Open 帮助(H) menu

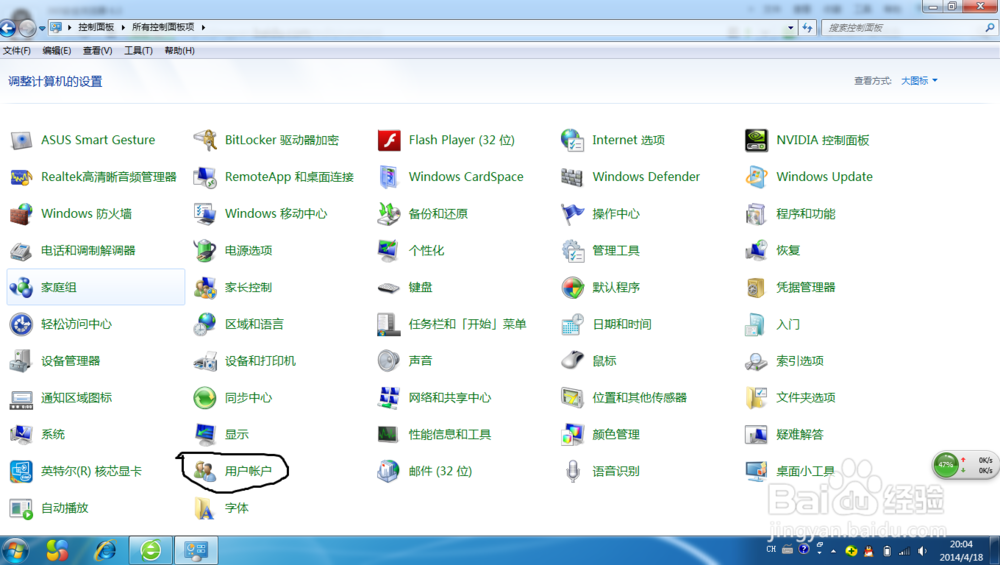(x=179, y=50)
